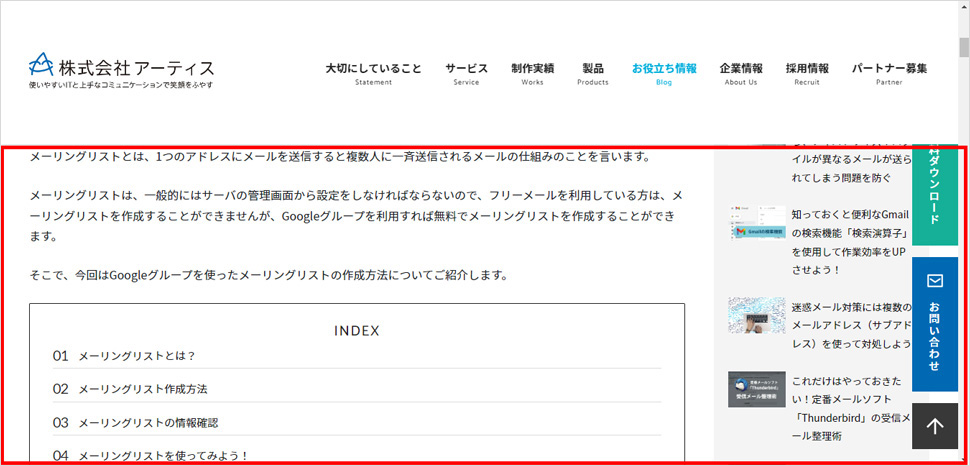Open article 知っておくと便利なGmailの検索機能
Image resolution: width=970 pixels, height=466 pixels.
click(x=850, y=243)
